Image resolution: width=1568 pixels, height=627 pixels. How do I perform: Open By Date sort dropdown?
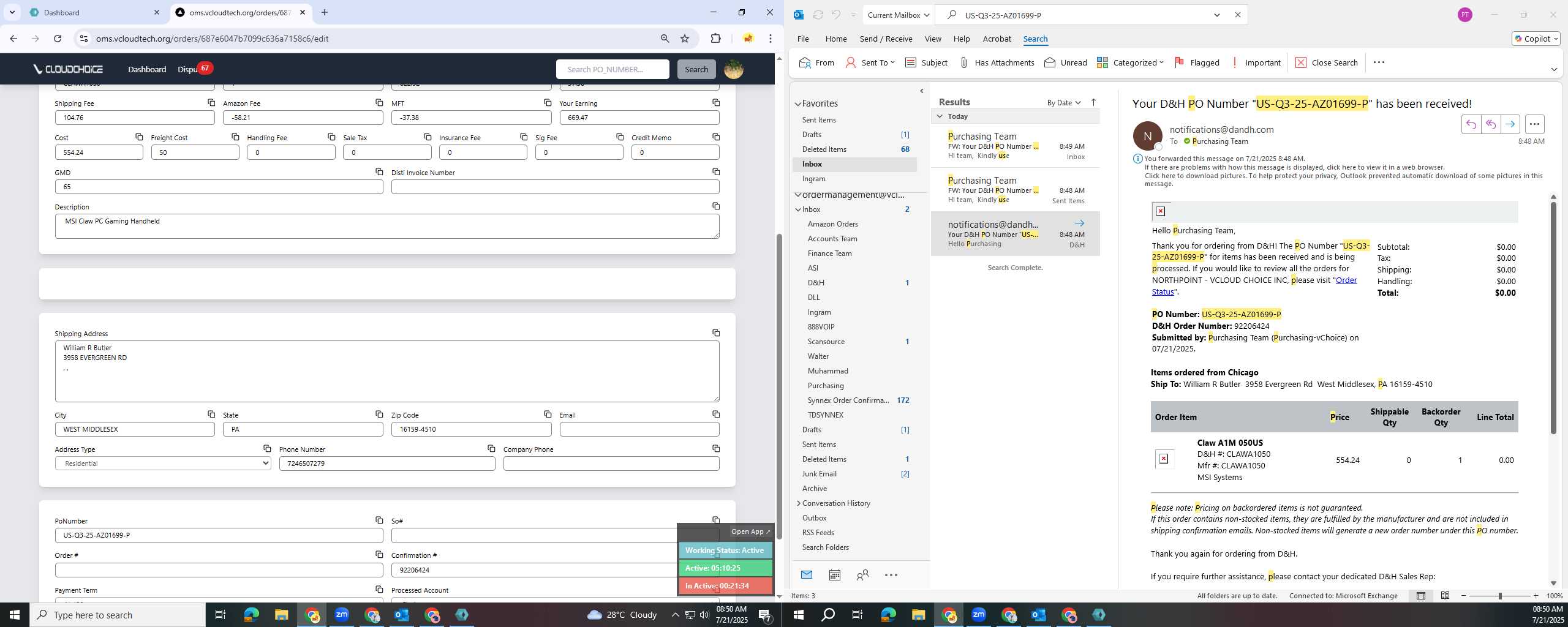click(1064, 102)
